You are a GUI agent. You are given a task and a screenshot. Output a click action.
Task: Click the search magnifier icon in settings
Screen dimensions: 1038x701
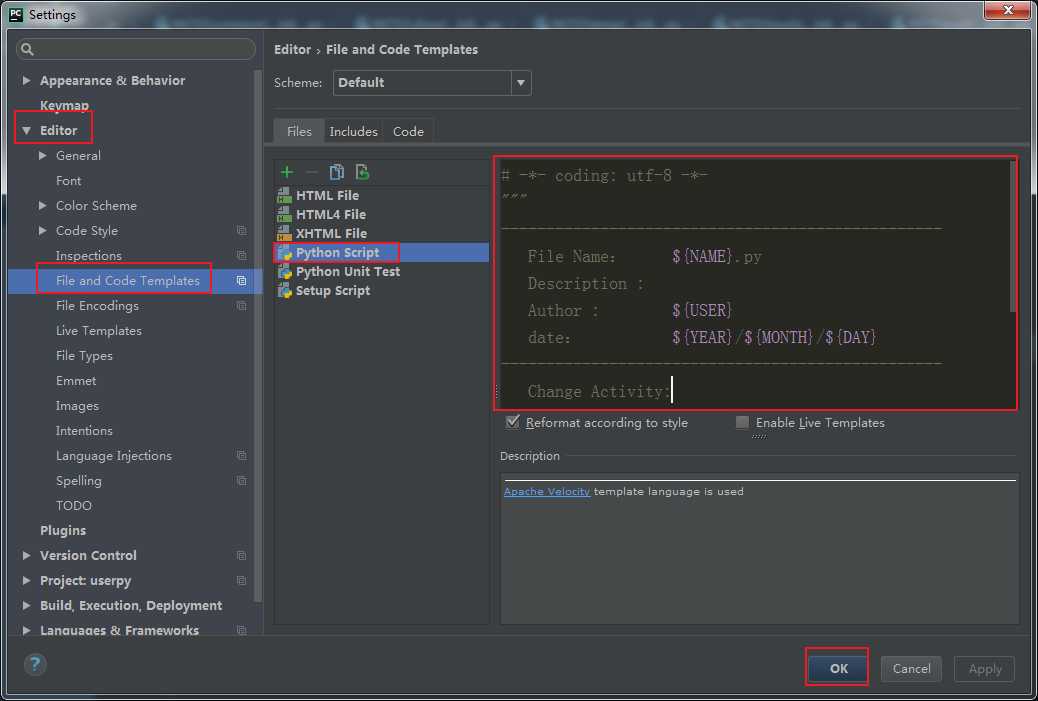[x=27, y=49]
